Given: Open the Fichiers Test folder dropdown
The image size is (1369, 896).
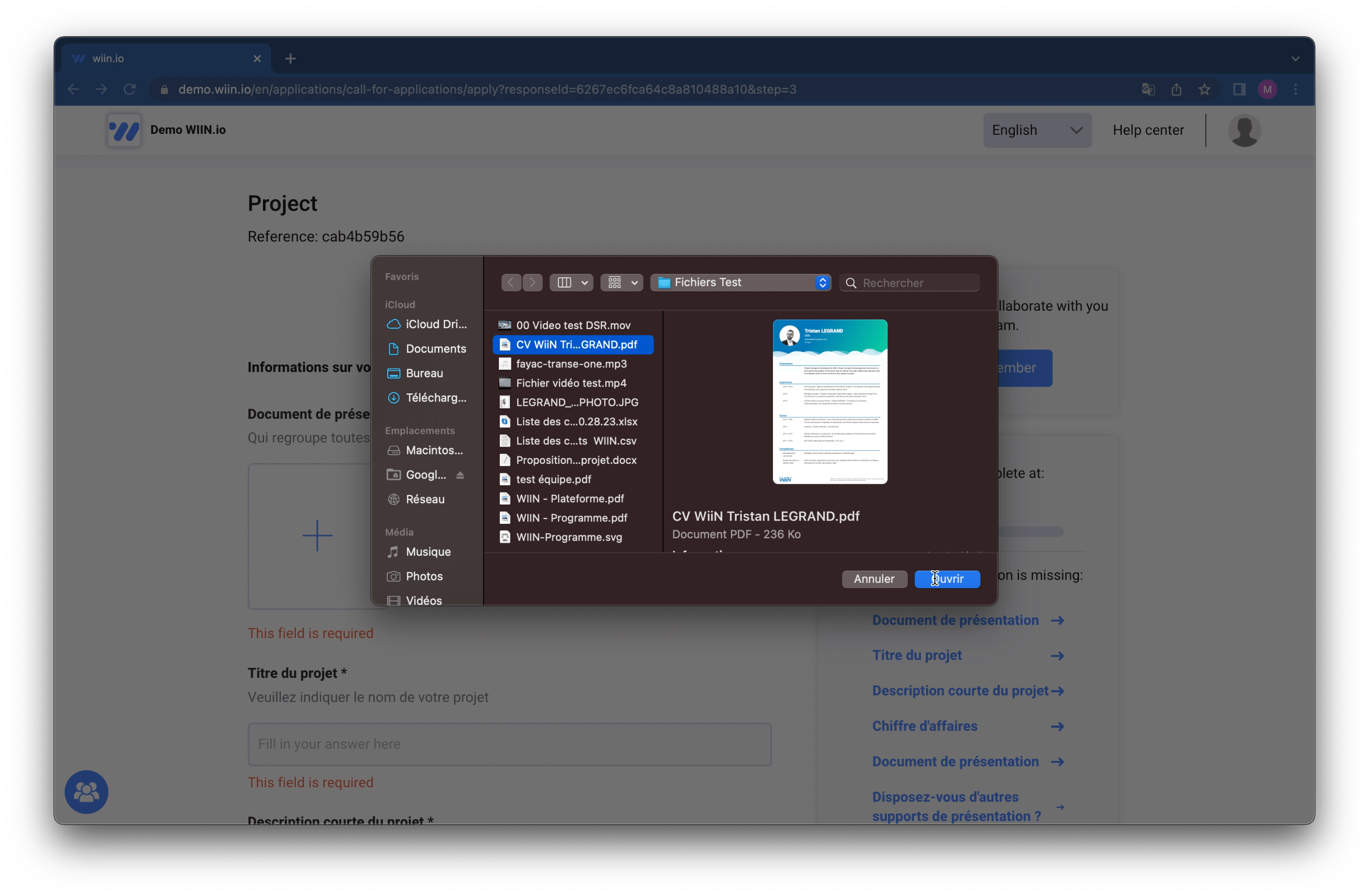Looking at the screenshot, I should [x=740, y=282].
